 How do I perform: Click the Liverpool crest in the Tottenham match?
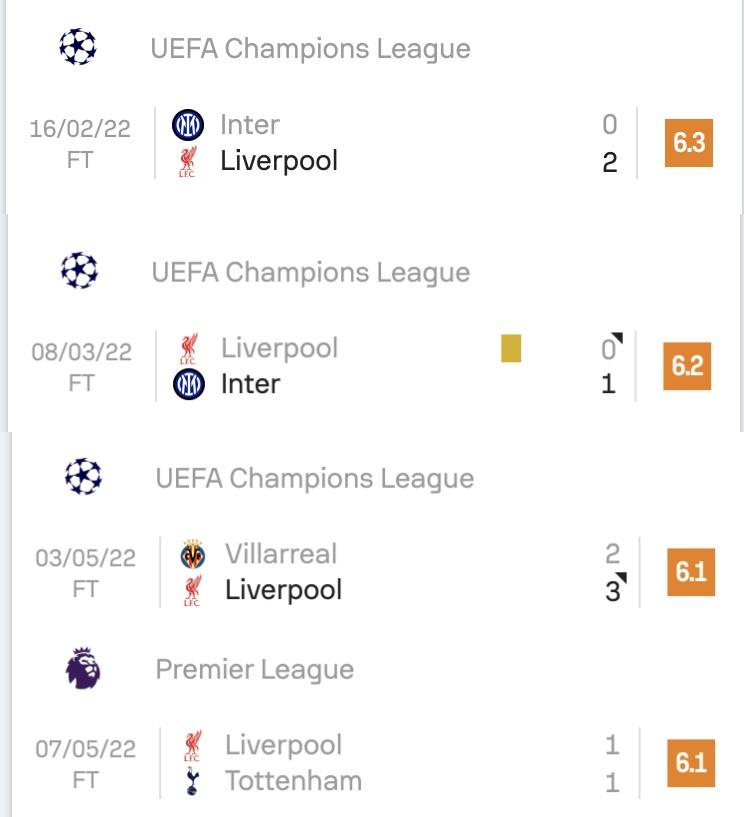pyautogui.click(x=192, y=746)
